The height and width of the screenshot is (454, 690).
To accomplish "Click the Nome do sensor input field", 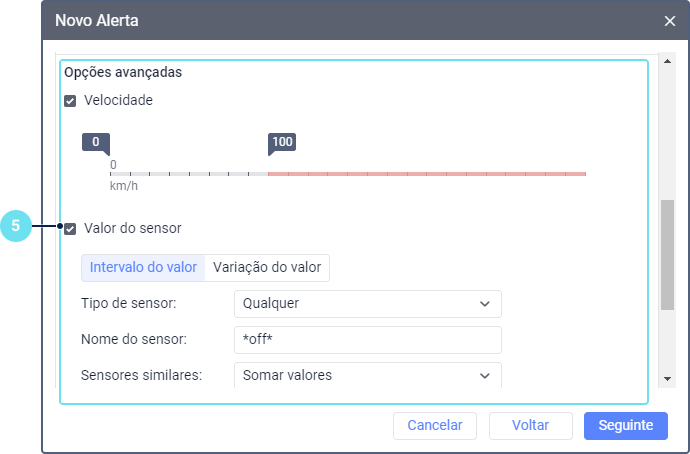I will pos(368,340).
